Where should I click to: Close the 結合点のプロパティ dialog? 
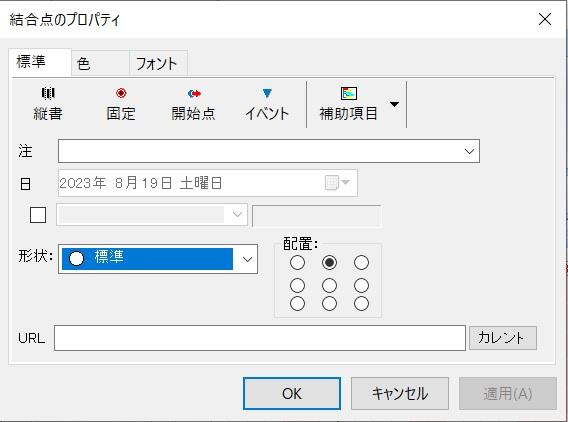(x=544, y=19)
